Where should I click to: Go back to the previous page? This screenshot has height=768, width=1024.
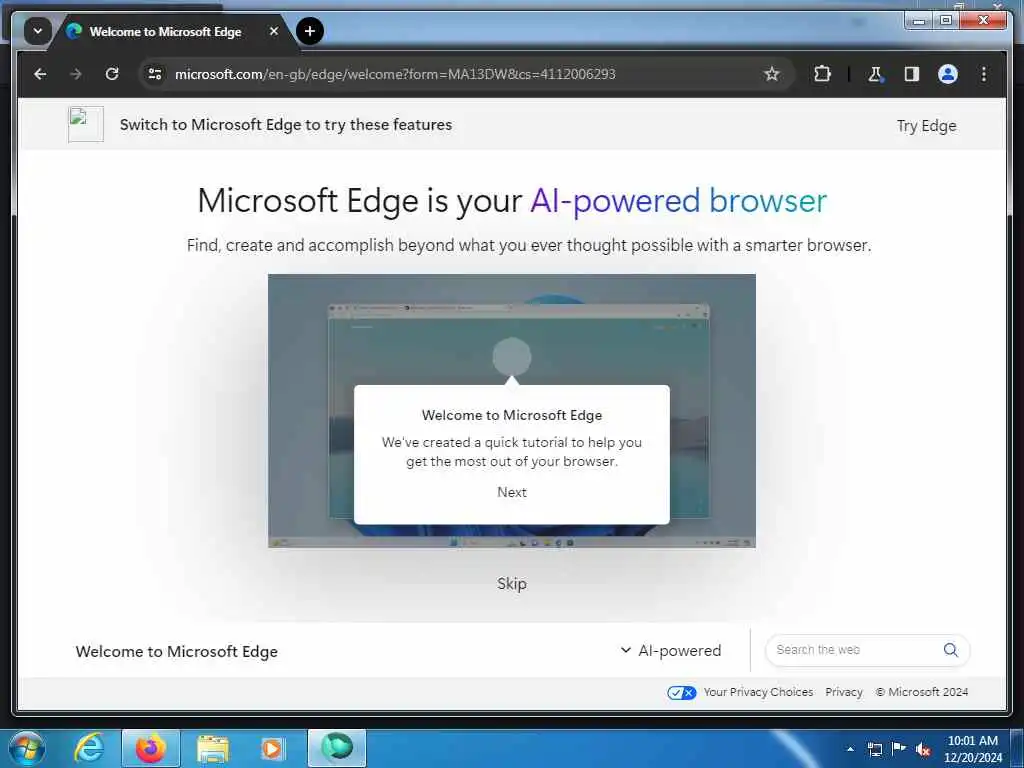pos(40,74)
